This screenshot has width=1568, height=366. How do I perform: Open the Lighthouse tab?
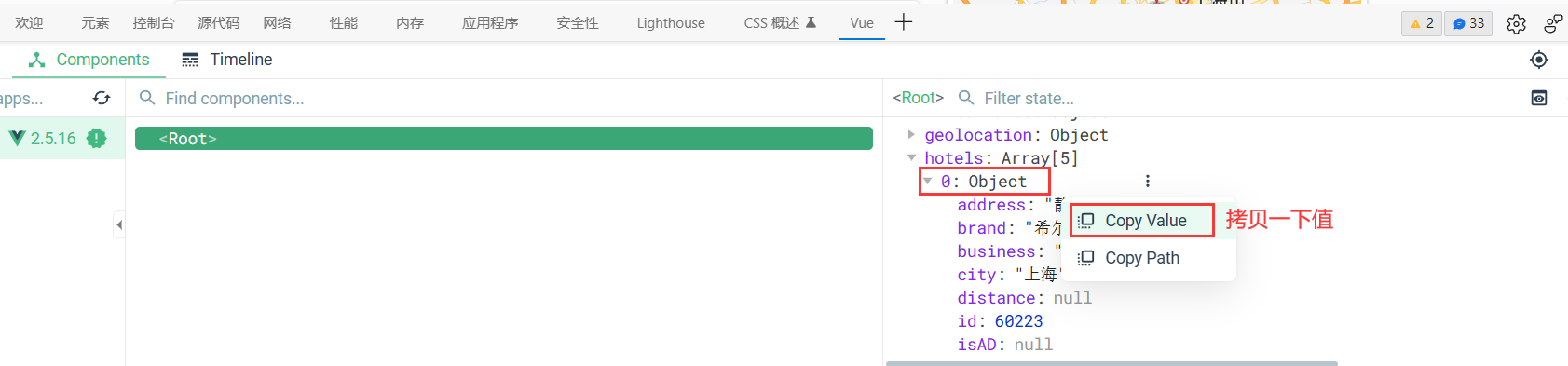click(671, 23)
